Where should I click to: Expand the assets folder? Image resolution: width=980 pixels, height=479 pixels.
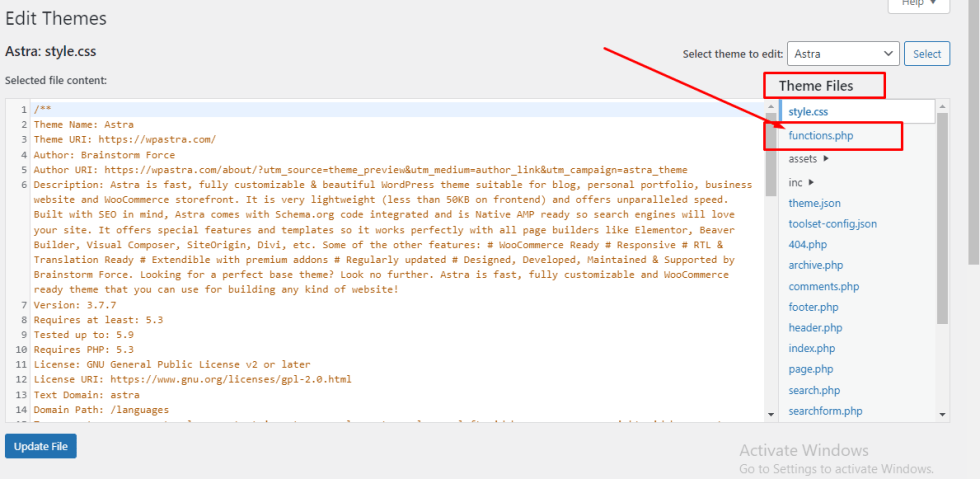click(809, 159)
